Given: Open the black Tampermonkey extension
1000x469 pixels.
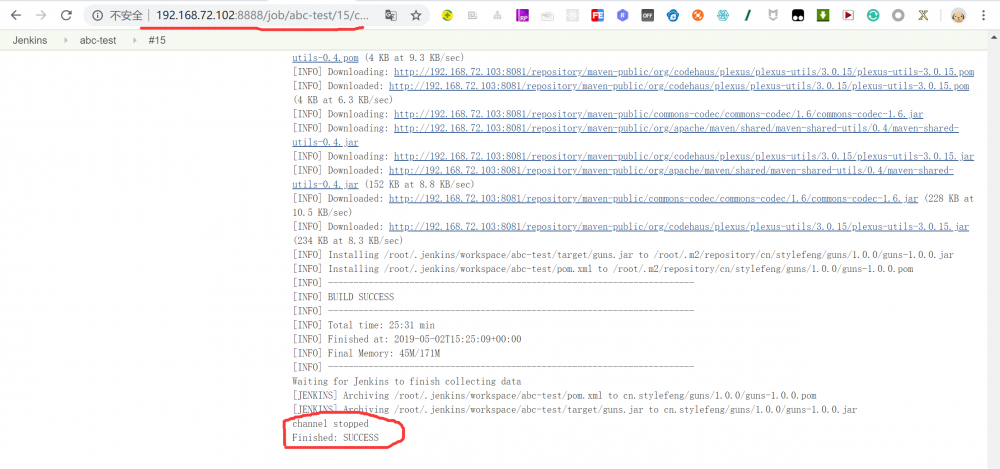Looking at the screenshot, I should [798, 15].
